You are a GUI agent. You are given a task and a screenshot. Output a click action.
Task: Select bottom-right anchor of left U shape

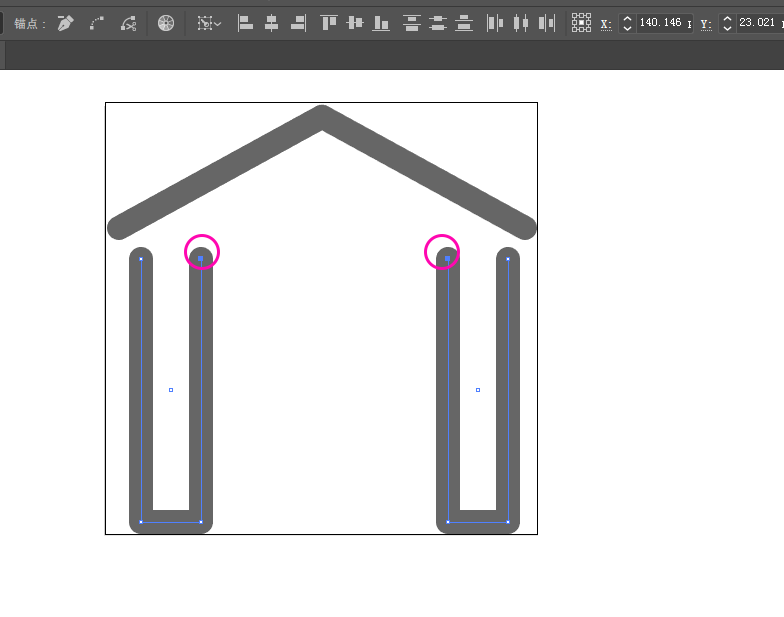(201, 522)
